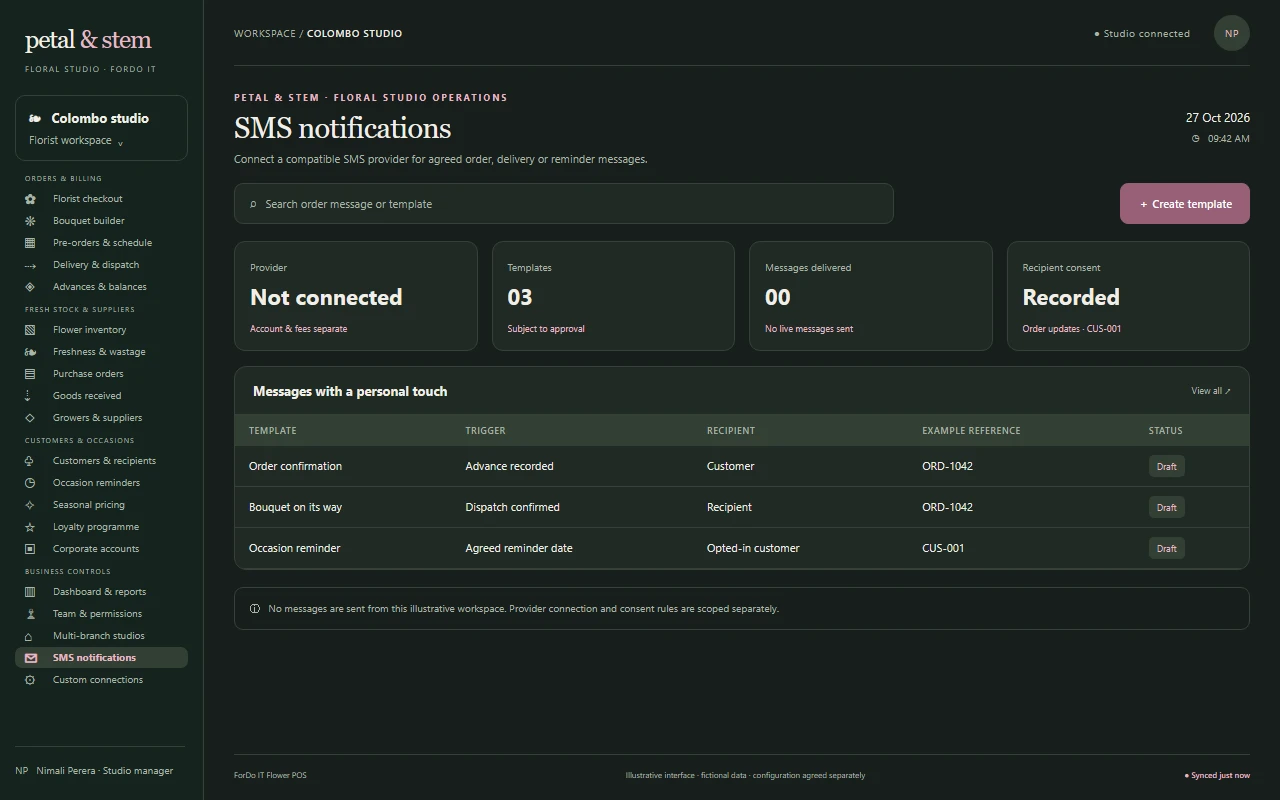Expand View all messages list
The height and width of the screenshot is (800, 1280).
click(1211, 391)
